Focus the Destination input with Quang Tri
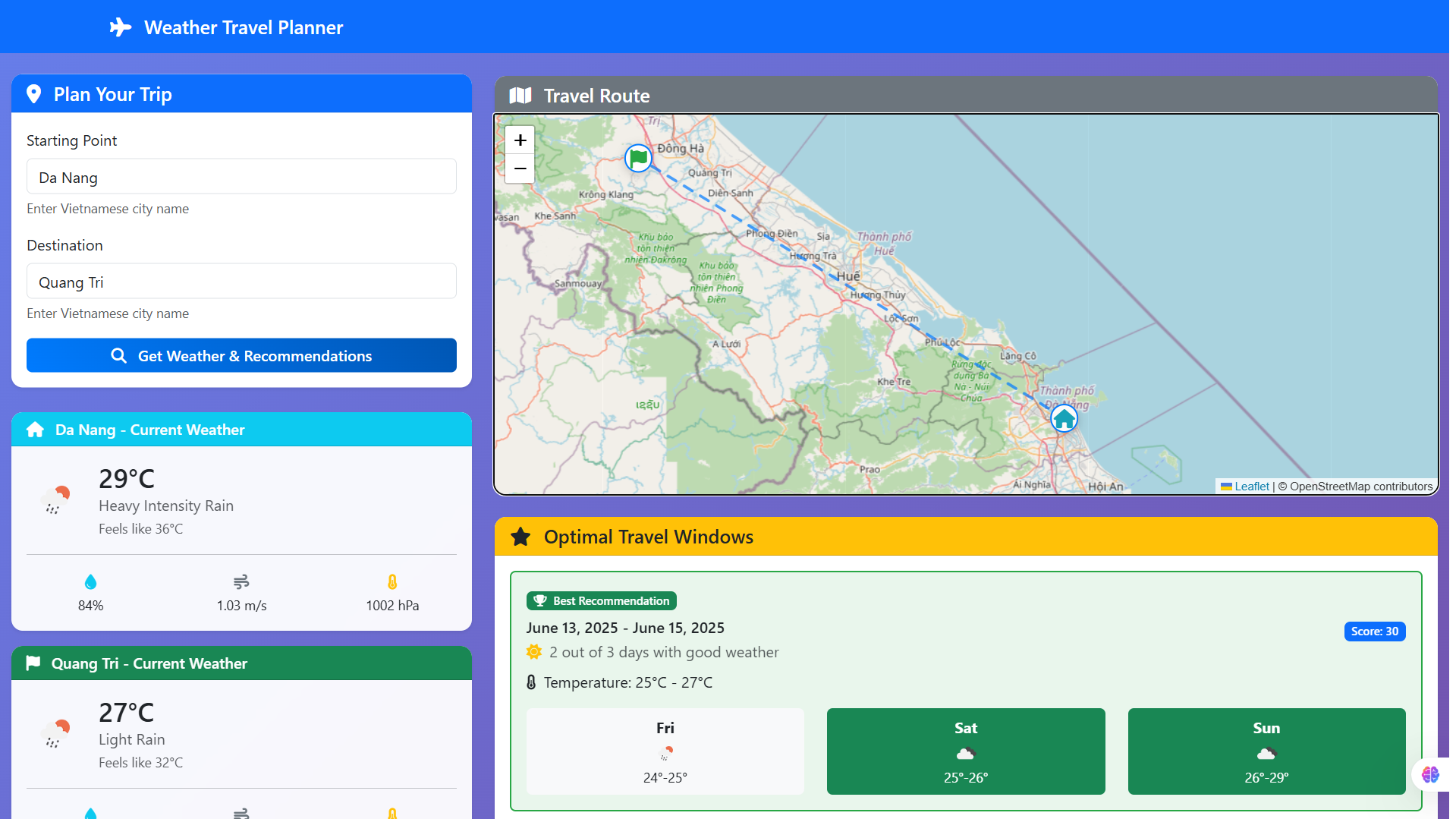 pyautogui.click(x=241, y=282)
